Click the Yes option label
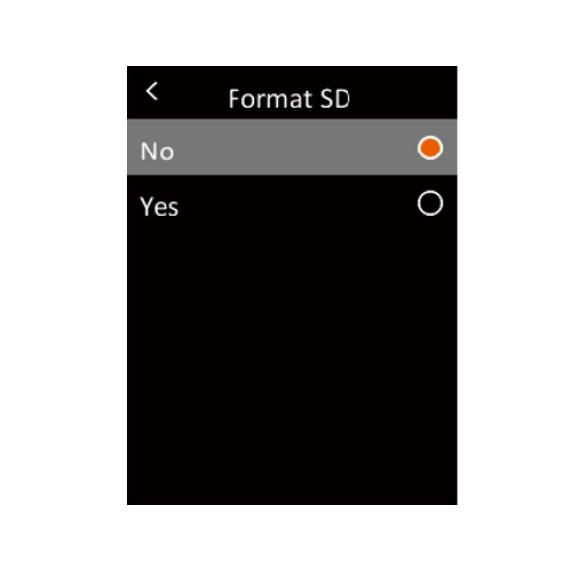 pyautogui.click(x=159, y=206)
